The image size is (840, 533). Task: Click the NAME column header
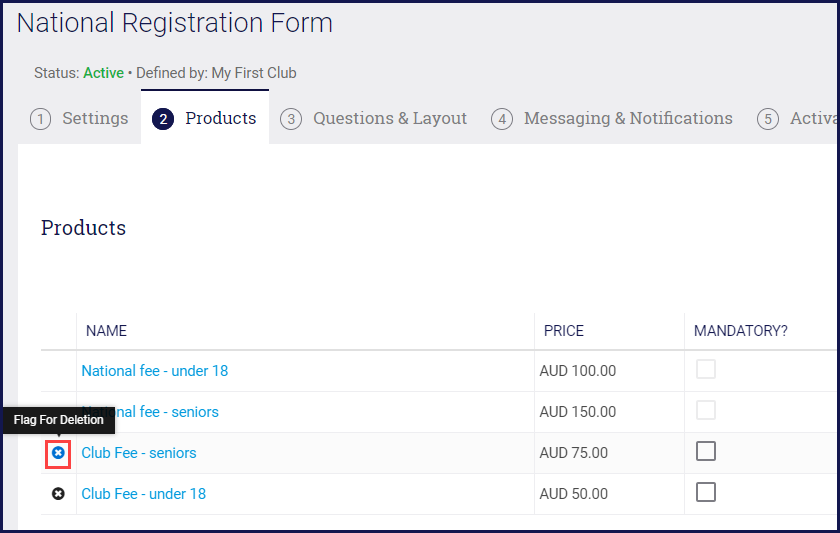pos(106,331)
